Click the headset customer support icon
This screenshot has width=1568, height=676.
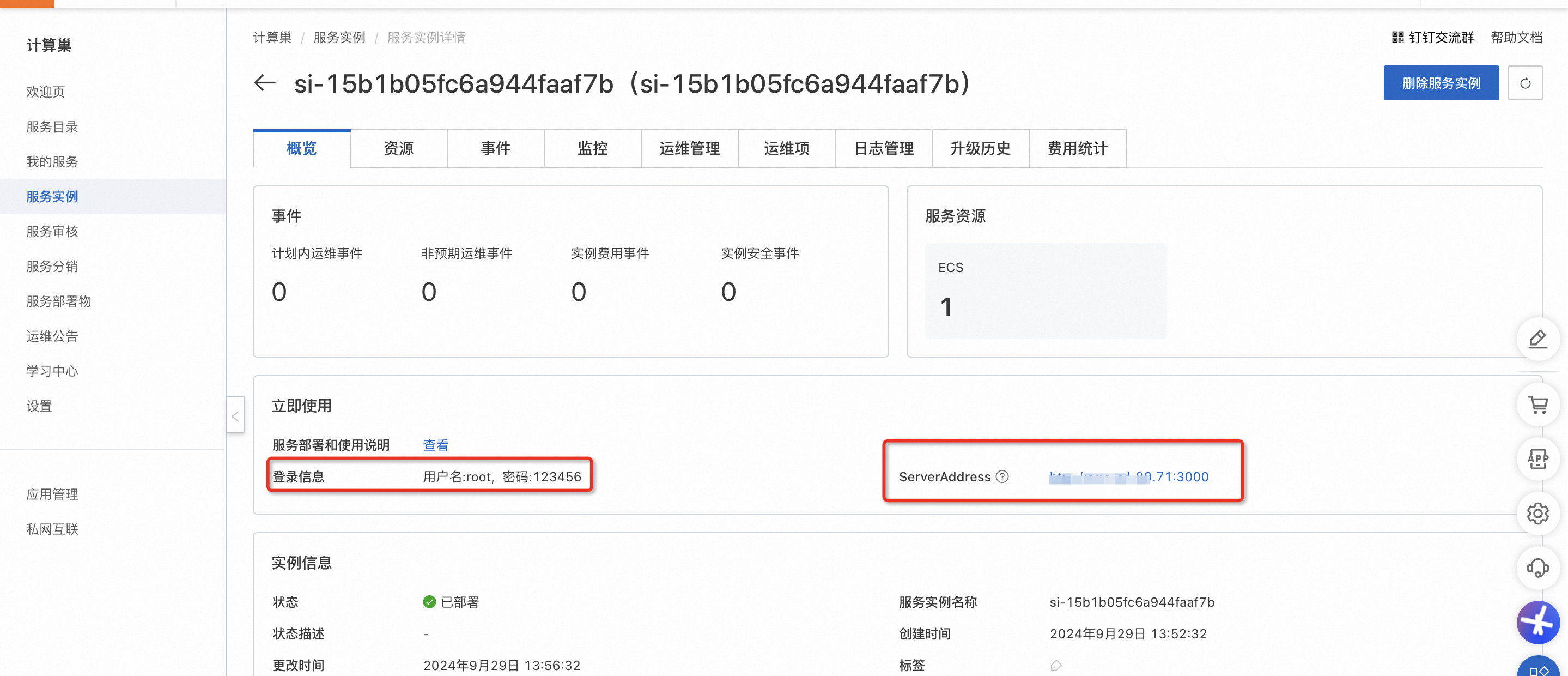point(1537,568)
